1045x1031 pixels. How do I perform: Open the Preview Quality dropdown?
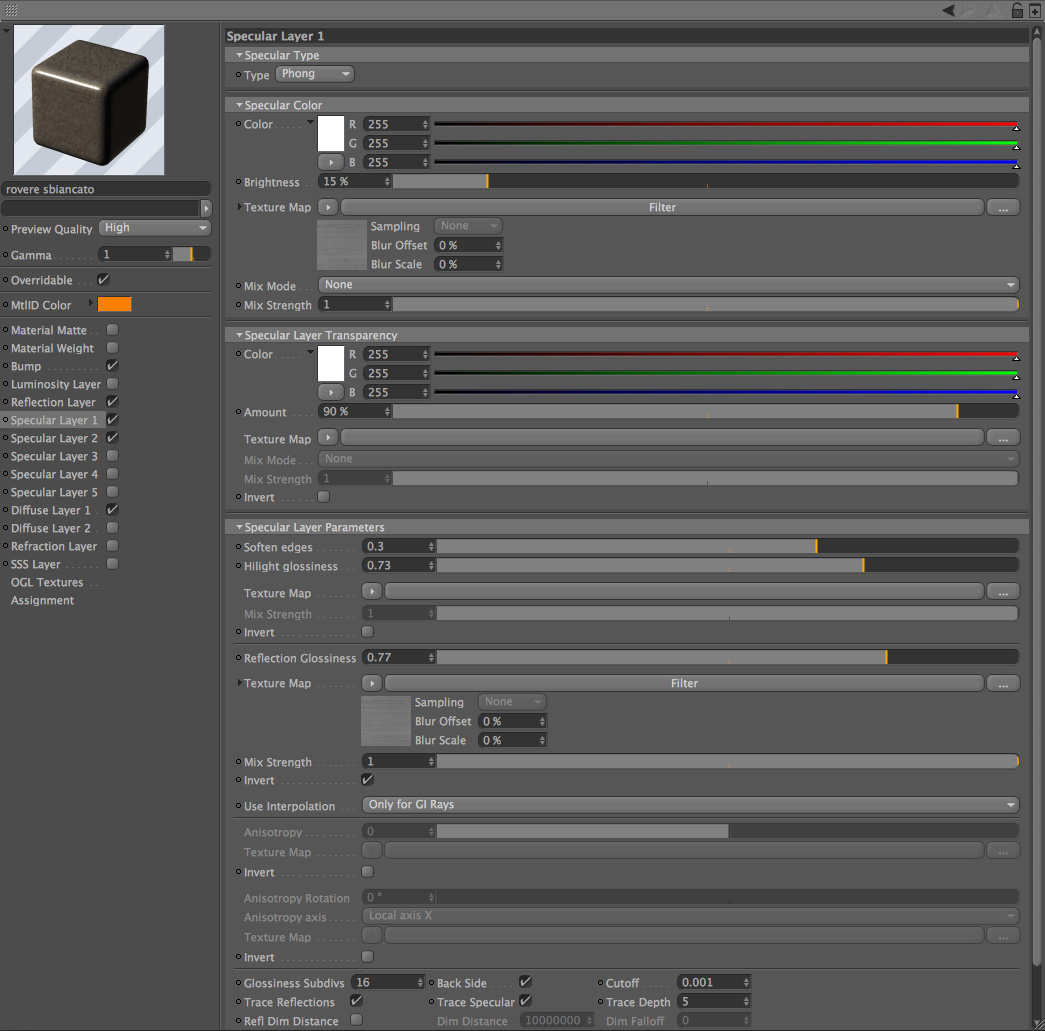click(155, 228)
